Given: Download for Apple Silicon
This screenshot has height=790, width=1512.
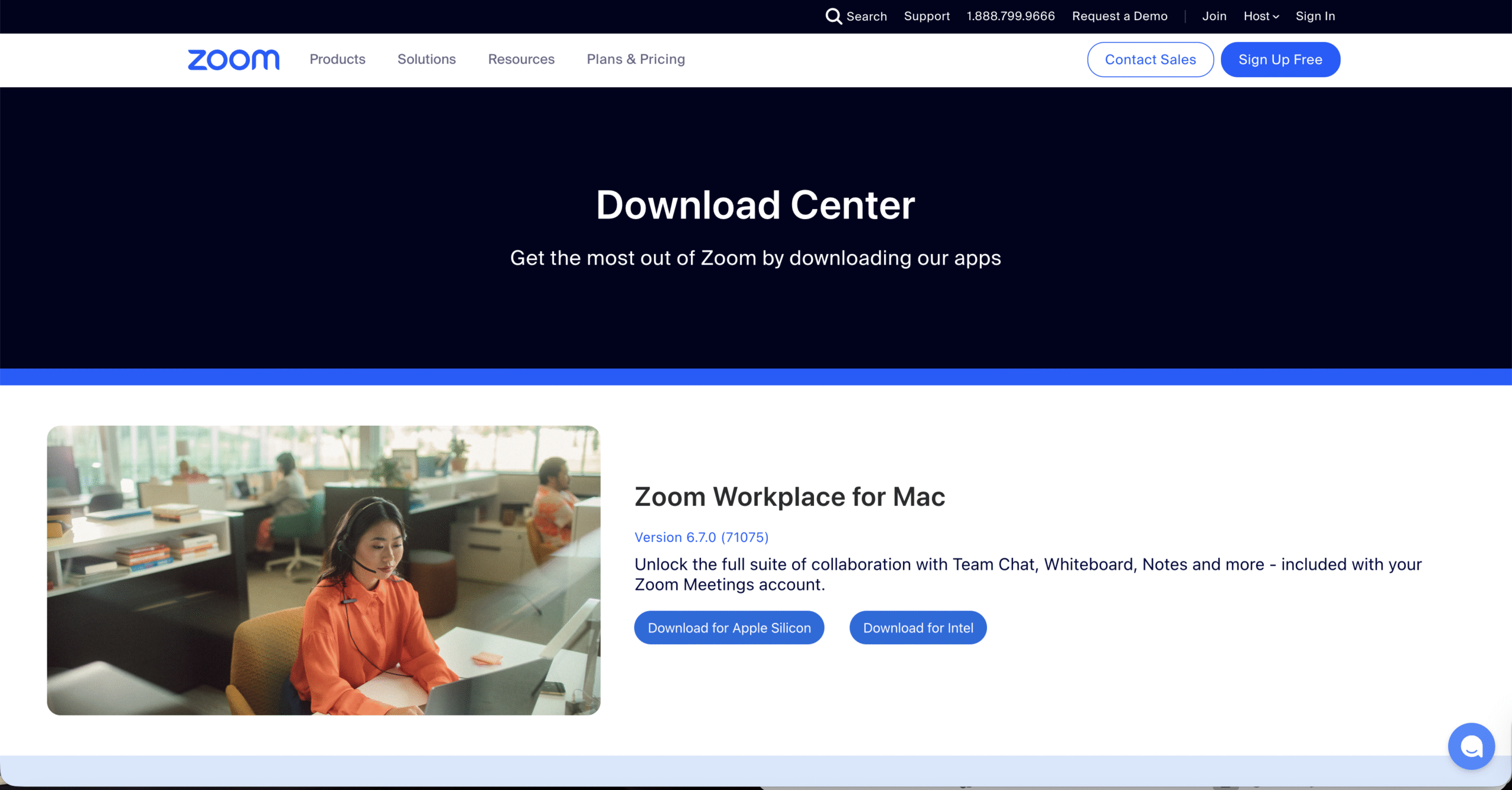Looking at the screenshot, I should tap(729, 628).
